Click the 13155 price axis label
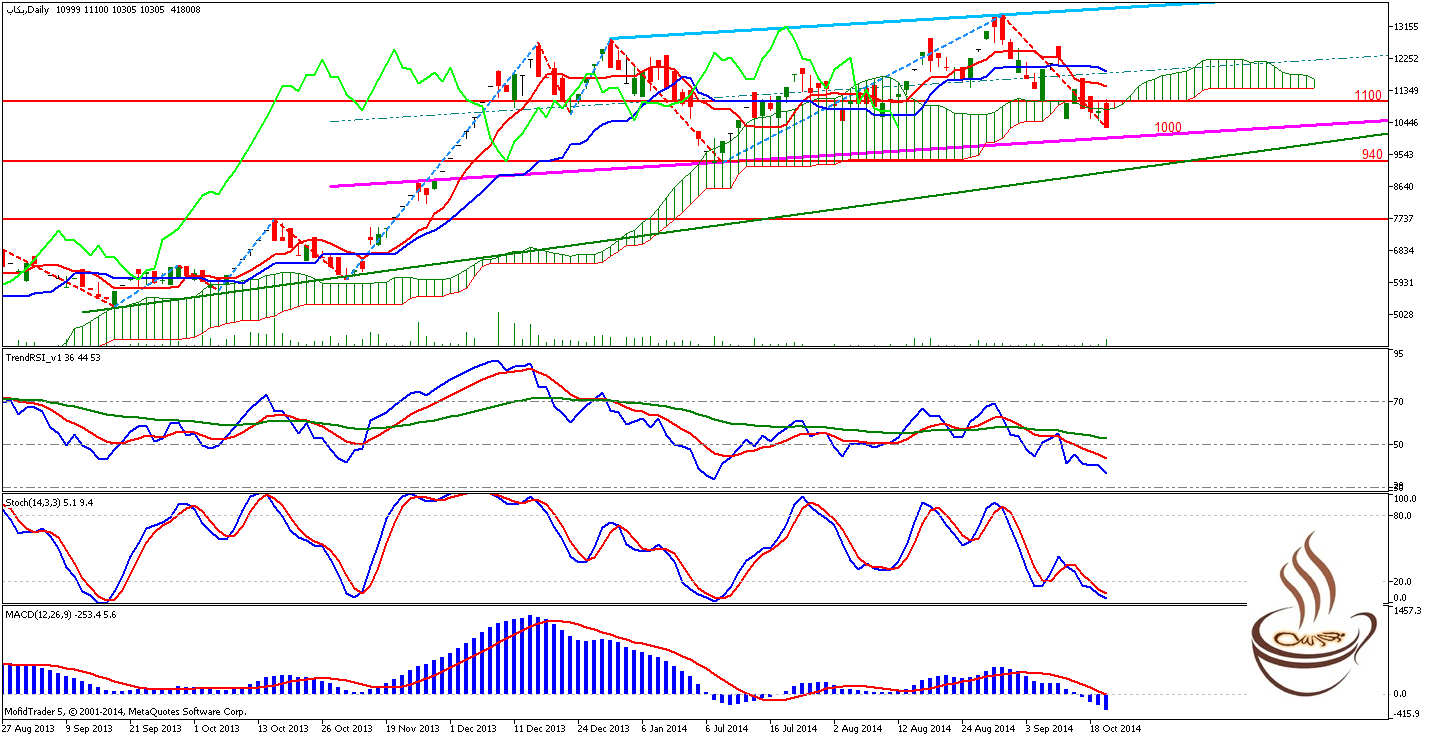Screen dimensions: 1436x740 click(x=1409, y=27)
